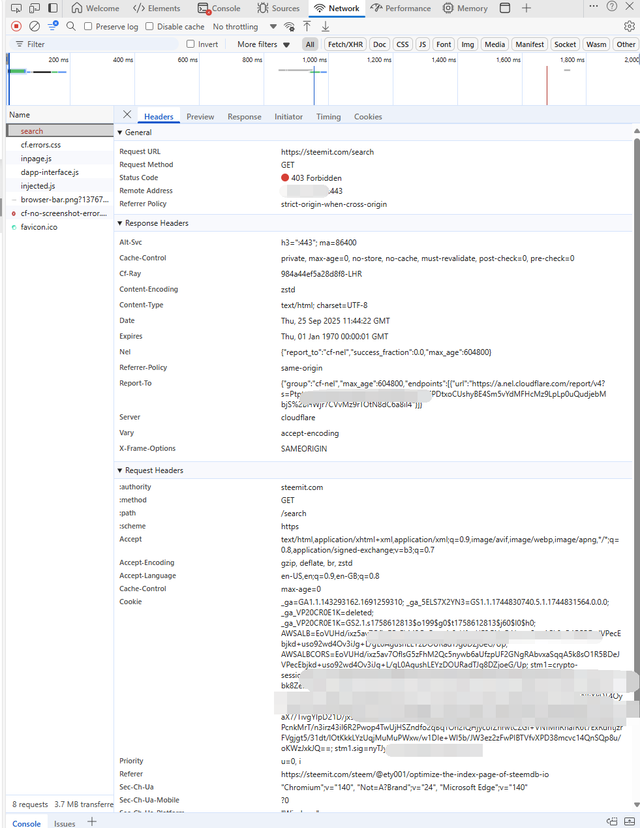Switch to the Timing tab
Viewport: 640px width, 828px height.
[x=328, y=117]
